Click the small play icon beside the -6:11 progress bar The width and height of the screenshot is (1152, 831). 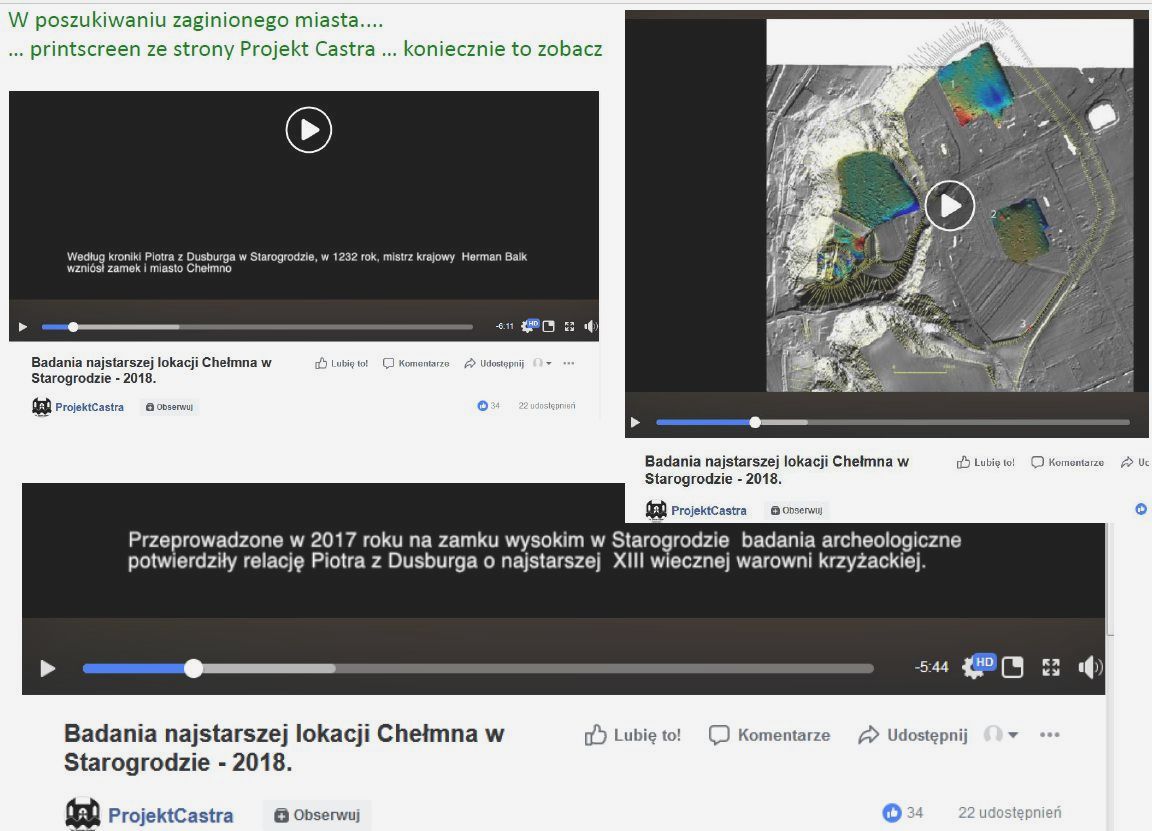[x=23, y=327]
